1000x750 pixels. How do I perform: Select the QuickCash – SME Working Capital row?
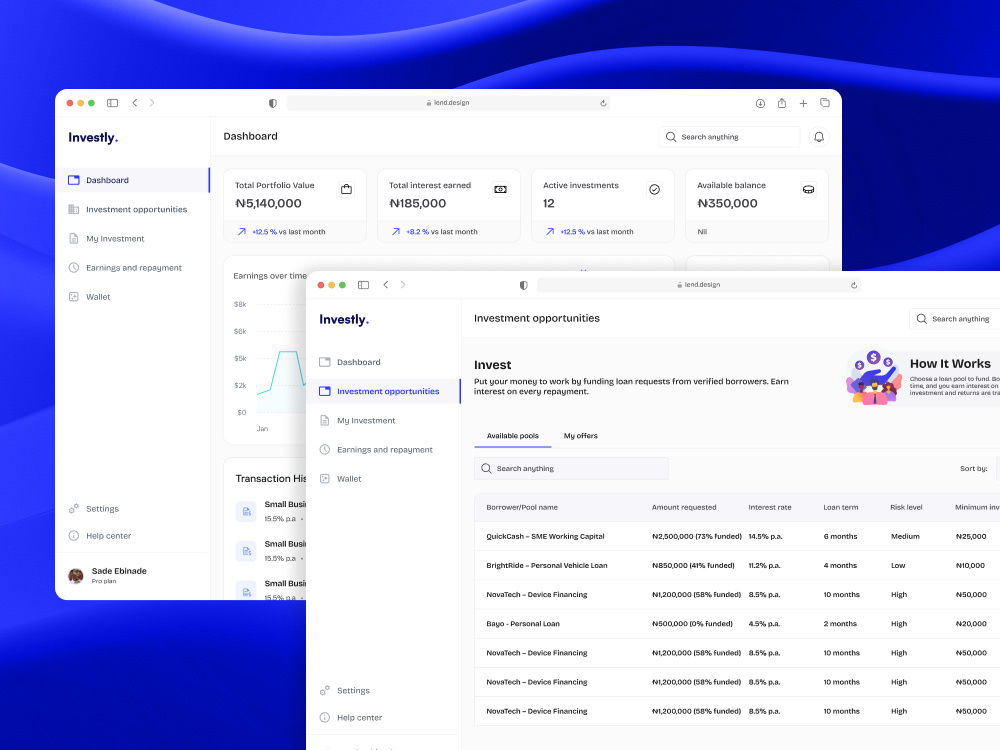[x=737, y=536]
